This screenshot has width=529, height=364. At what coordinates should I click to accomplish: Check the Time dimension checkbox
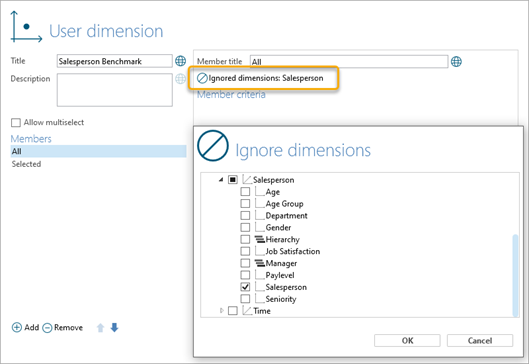tap(233, 310)
